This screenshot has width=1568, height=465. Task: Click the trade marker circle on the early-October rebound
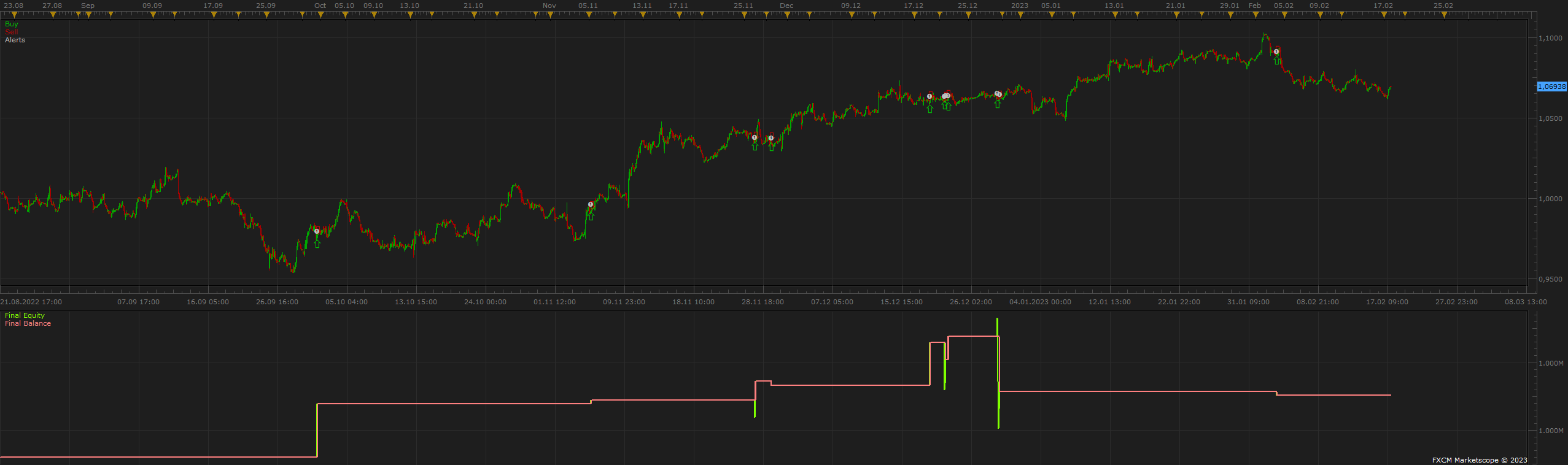click(317, 231)
